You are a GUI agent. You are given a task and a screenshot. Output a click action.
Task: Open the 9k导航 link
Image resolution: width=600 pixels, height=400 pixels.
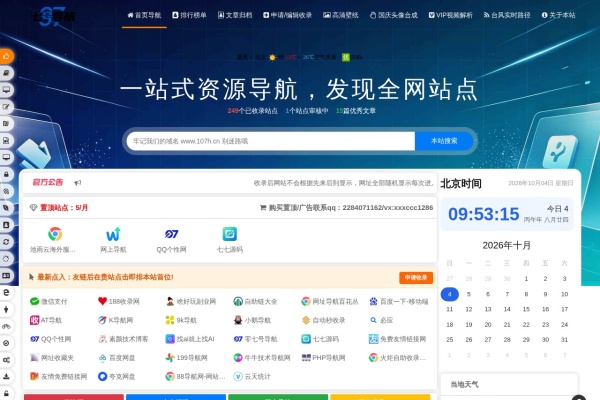pyautogui.click(x=181, y=320)
